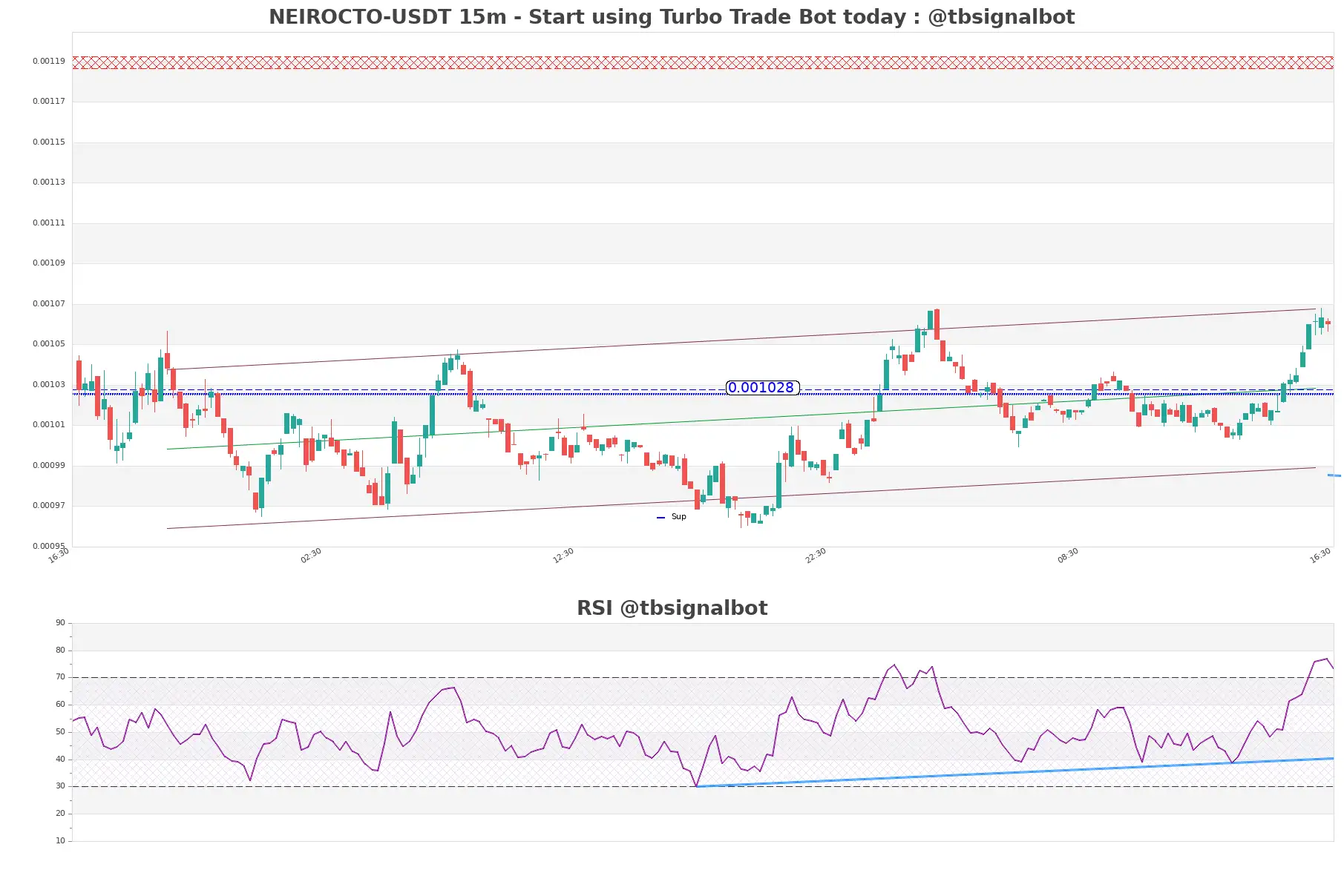Click the RSI 50 axis label
This screenshot has height=896, width=1344.
click(x=60, y=732)
